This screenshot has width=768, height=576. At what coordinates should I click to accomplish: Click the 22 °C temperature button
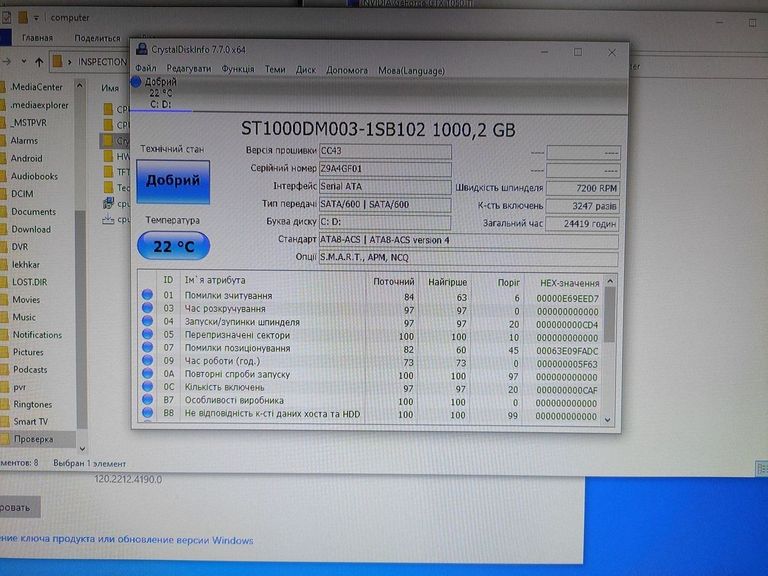coord(173,246)
